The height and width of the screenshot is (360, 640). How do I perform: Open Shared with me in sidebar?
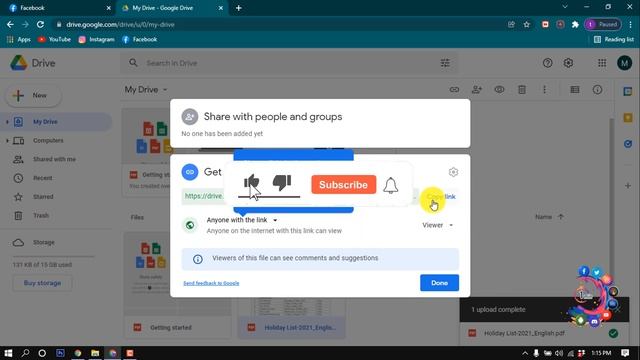coord(54,159)
